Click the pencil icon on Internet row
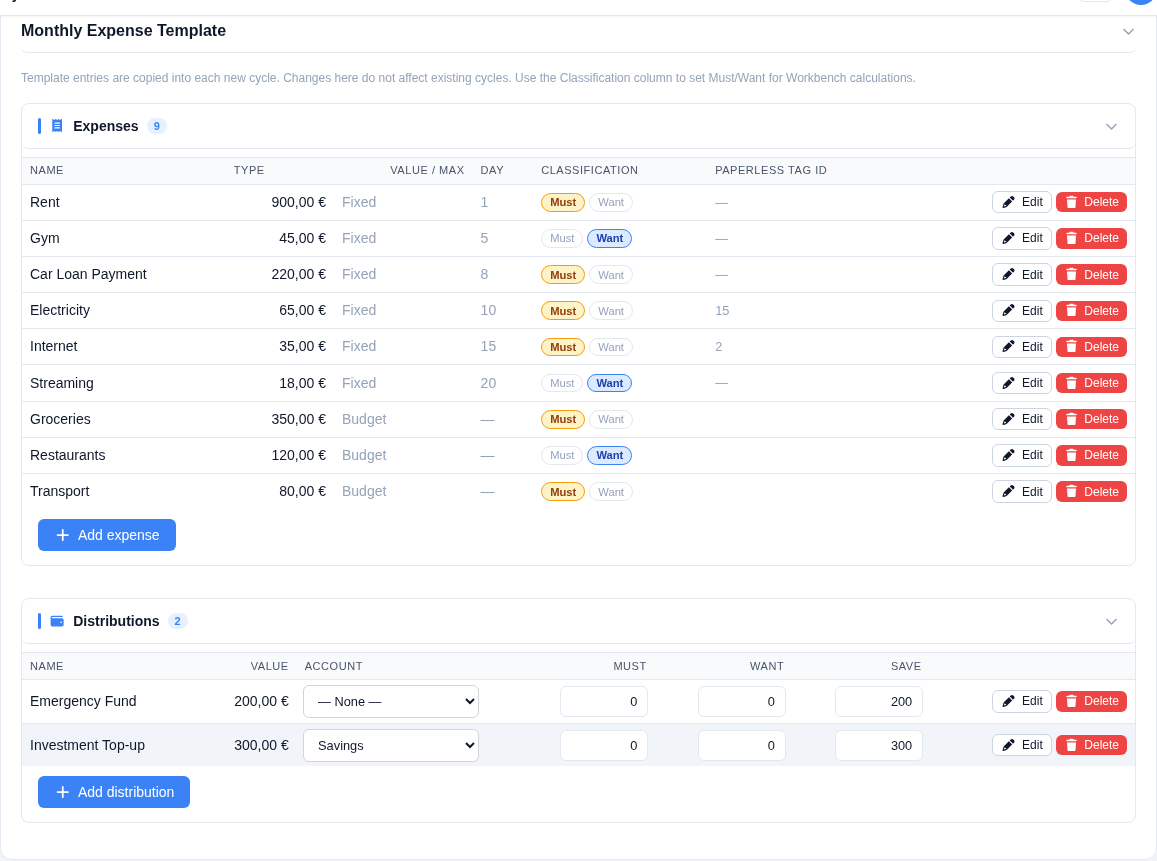Screen dimensions: 1157x861 [1009, 347]
